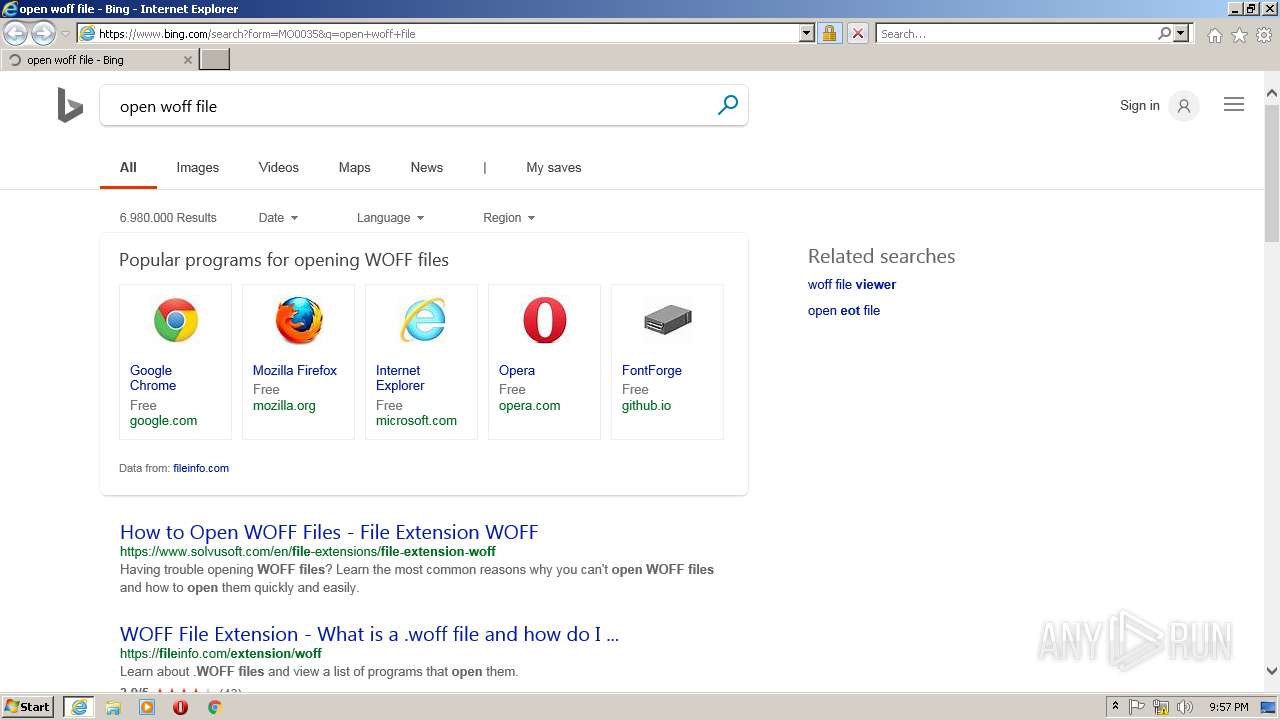Click related search 'open eot file'
Screen dimensions: 1280x720
pos(844,311)
